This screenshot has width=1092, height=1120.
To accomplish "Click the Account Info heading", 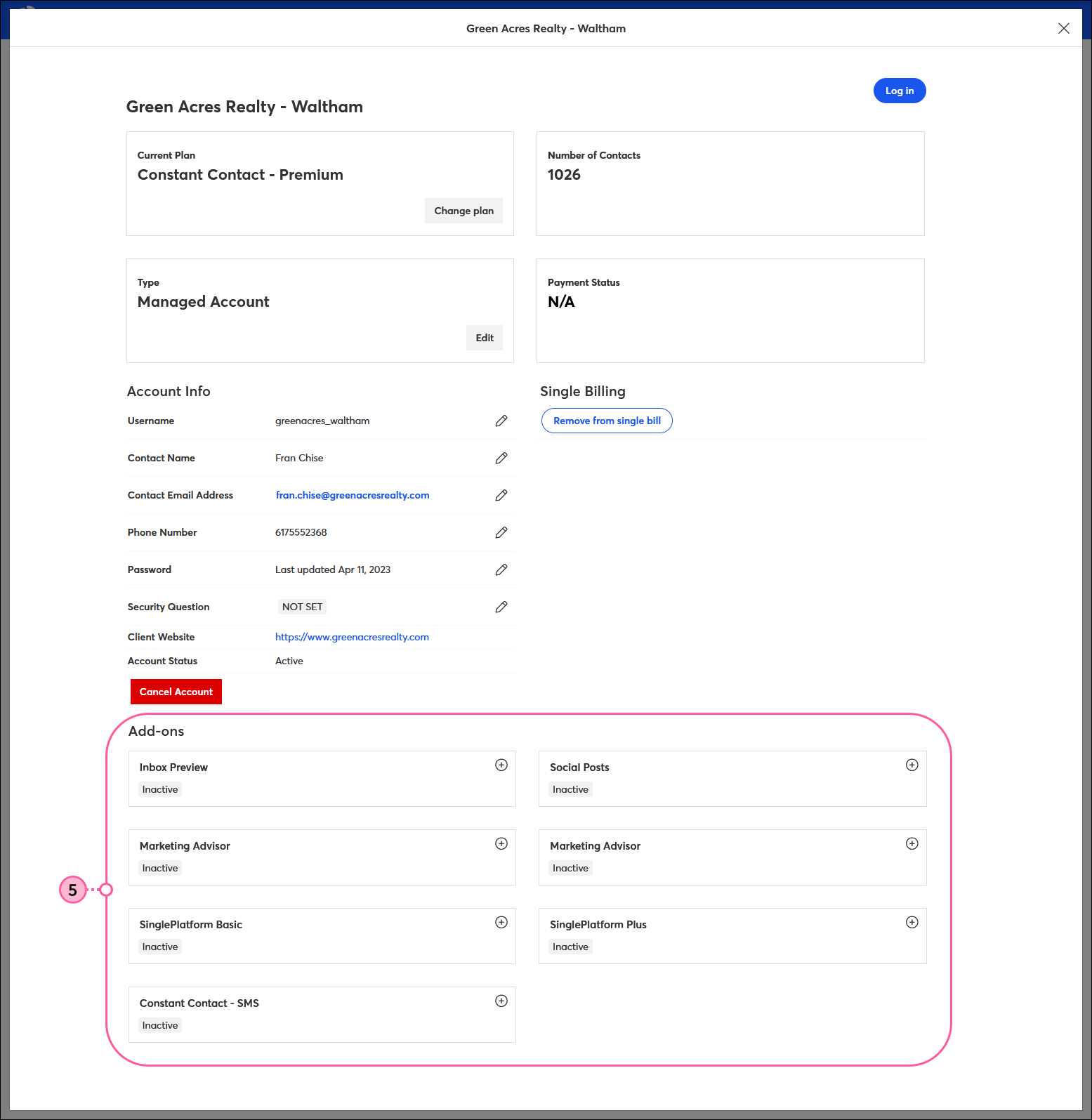I will pyautogui.click(x=169, y=391).
